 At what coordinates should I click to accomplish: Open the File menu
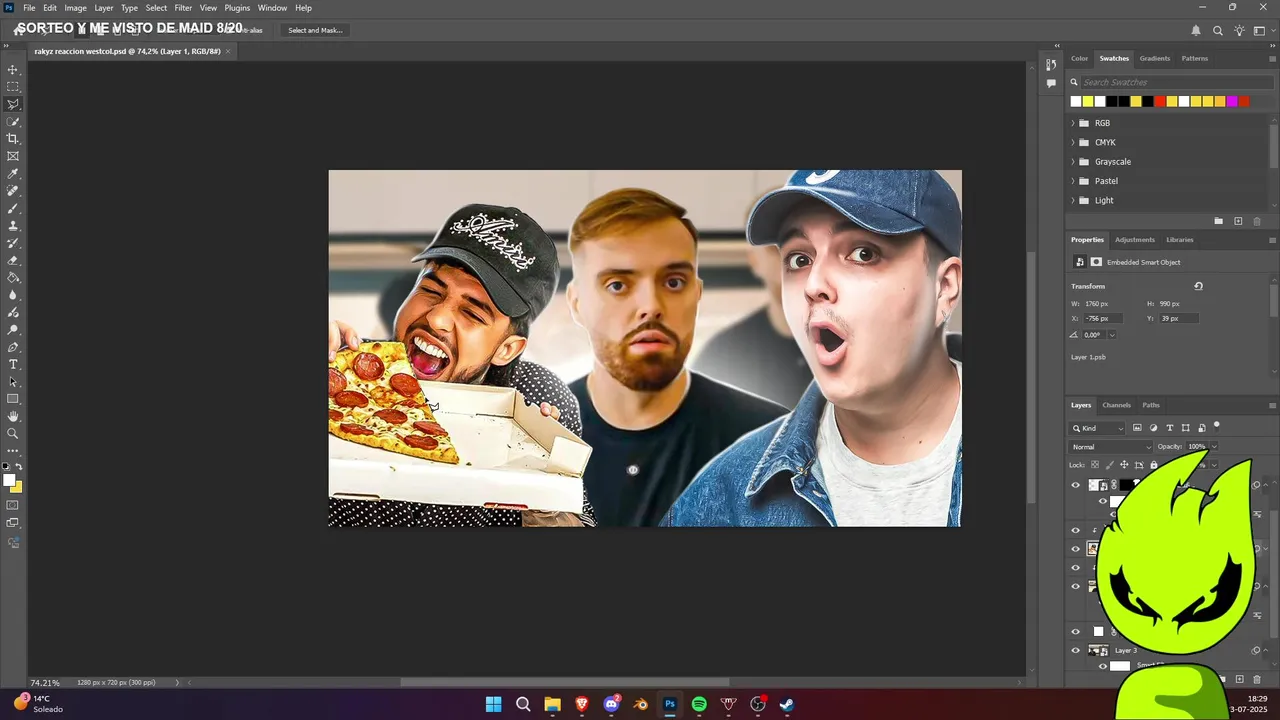tap(29, 8)
